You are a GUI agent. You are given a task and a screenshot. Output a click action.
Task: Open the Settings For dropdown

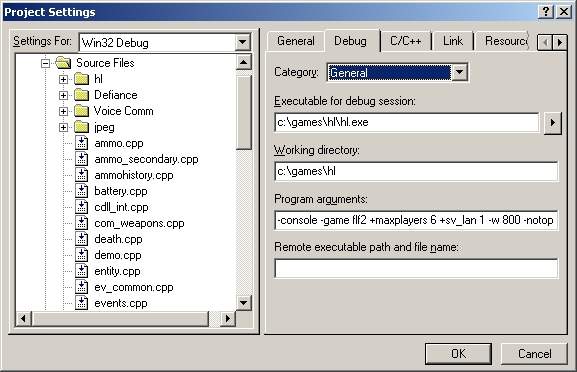pyautogui.click(x=243, y=42)
